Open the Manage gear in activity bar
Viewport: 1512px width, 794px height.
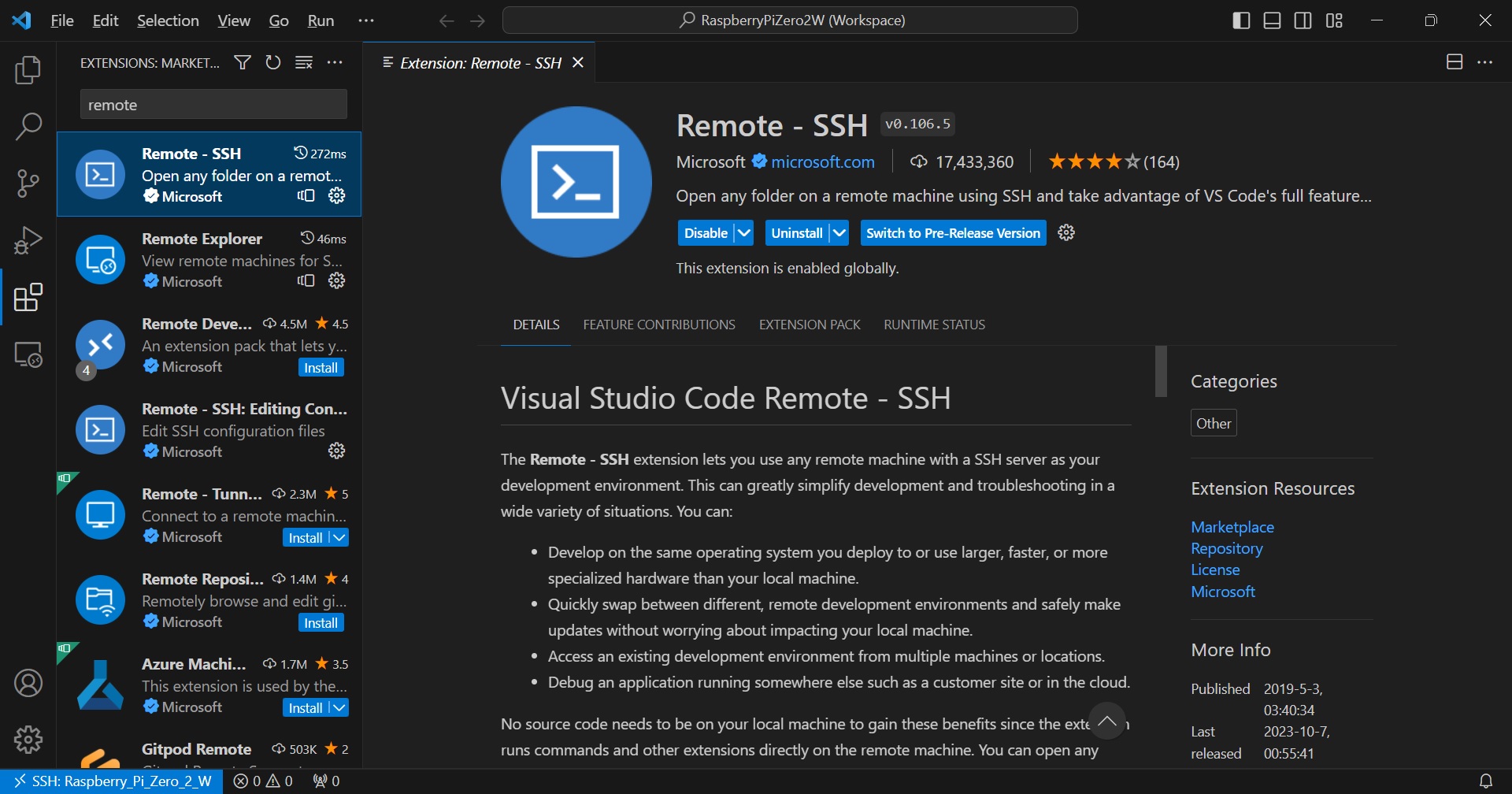(x=28, y=739)
